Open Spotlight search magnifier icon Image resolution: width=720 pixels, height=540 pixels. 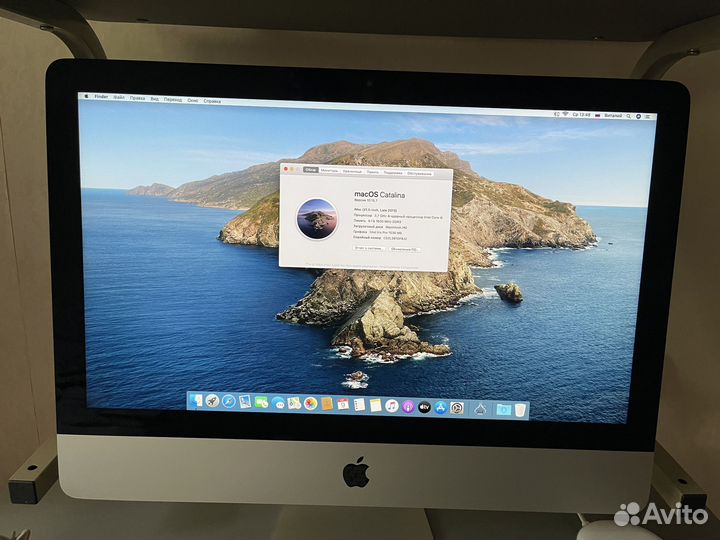pyautogui.click(x=629, y=116)
